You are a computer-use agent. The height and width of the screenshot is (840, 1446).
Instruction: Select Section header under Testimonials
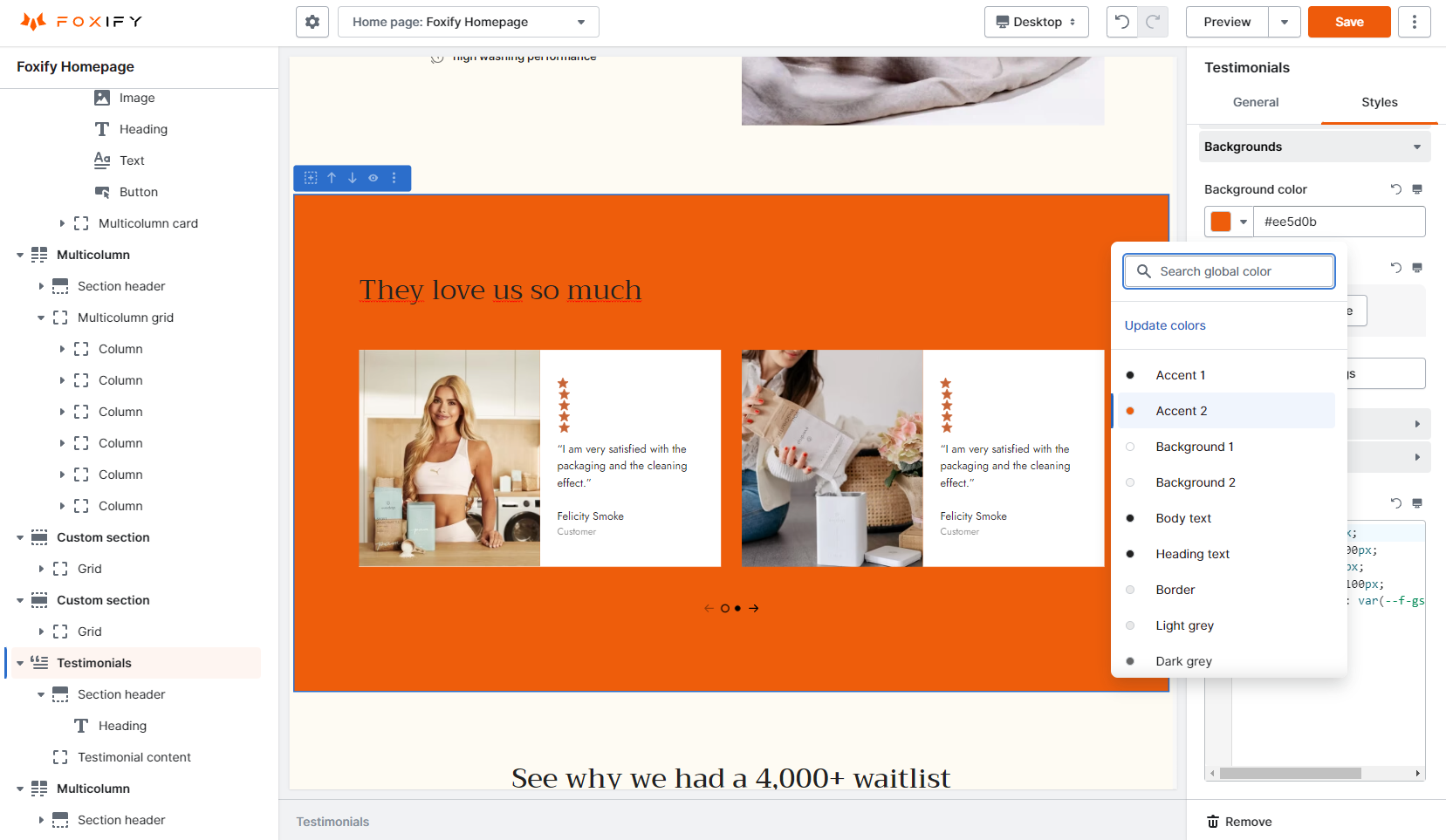(x=121, y=694)
